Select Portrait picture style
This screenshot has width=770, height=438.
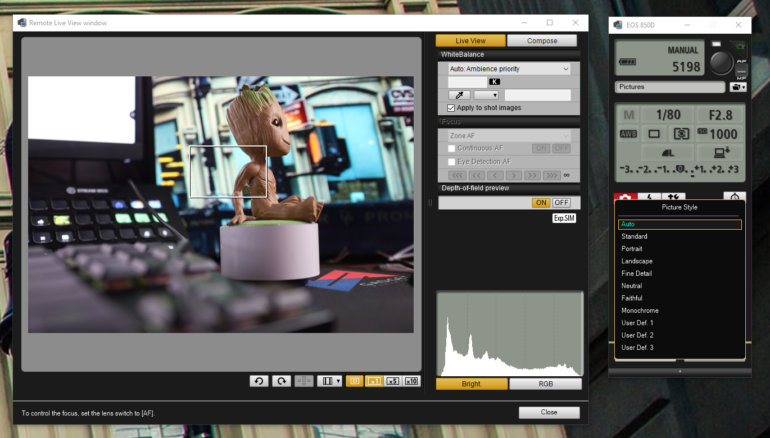click(680, 249)
